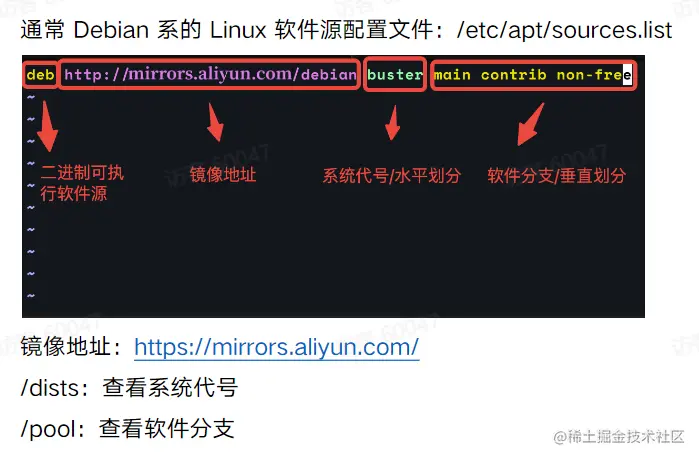The image size is (699, 459).
Task: Click the '/dists：查看系统代号' line
Action: tap(129, 387)
